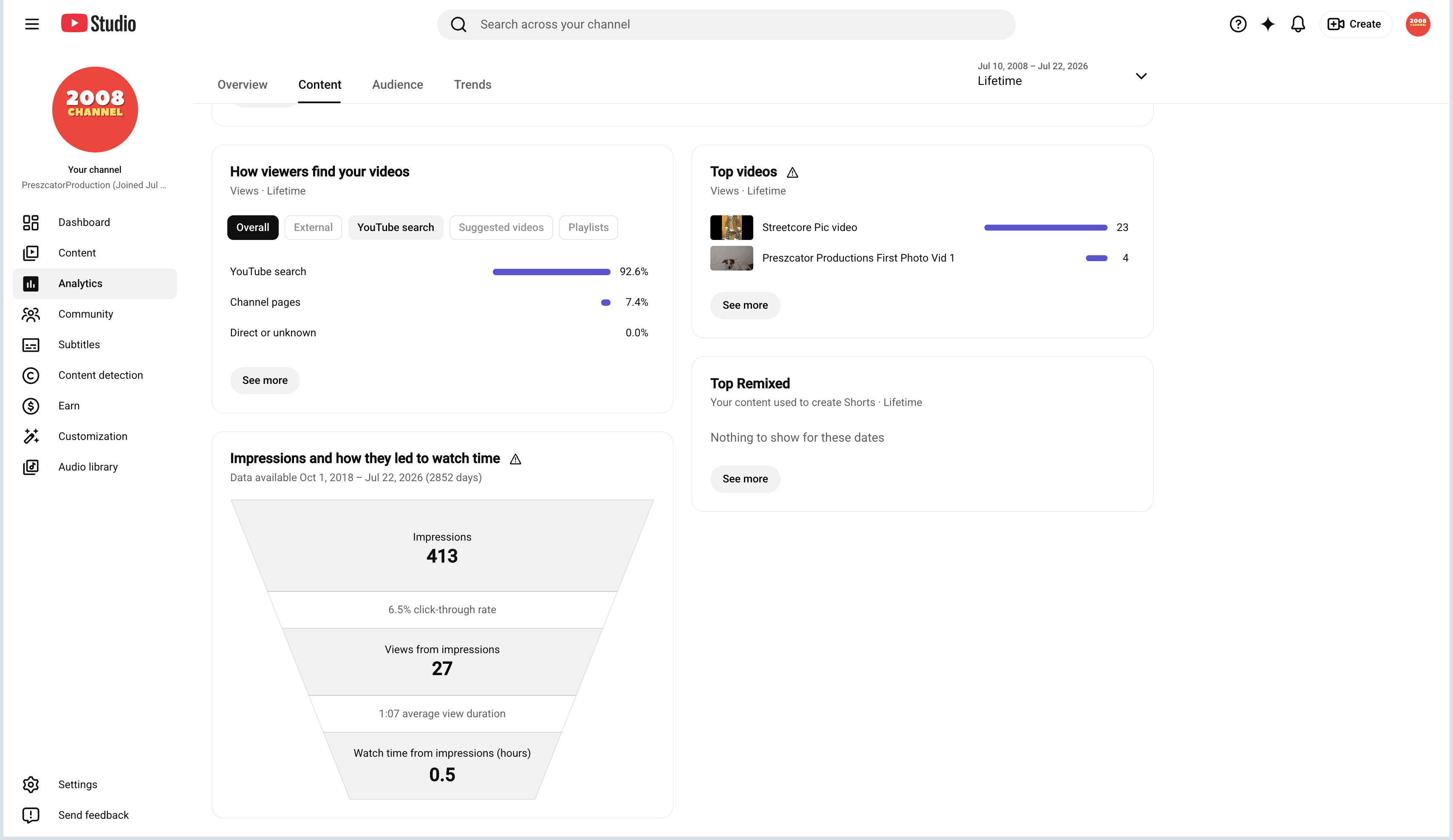Open the account avatar menu
The height and width of the screenshot is (840, 1453).
point(1417,24)
